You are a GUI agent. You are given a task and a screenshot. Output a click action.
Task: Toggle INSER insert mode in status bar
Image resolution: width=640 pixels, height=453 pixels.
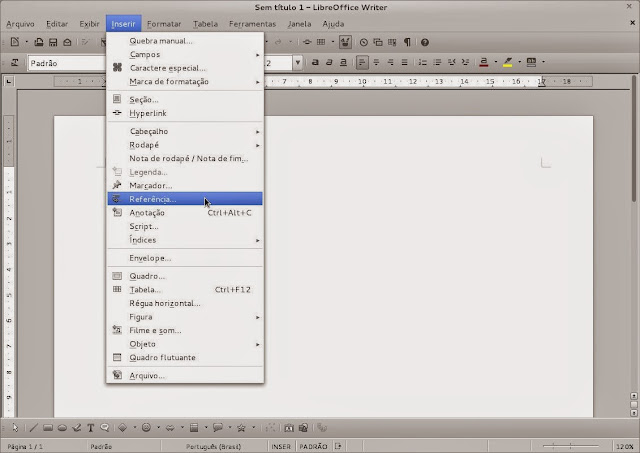coord(281,446)
